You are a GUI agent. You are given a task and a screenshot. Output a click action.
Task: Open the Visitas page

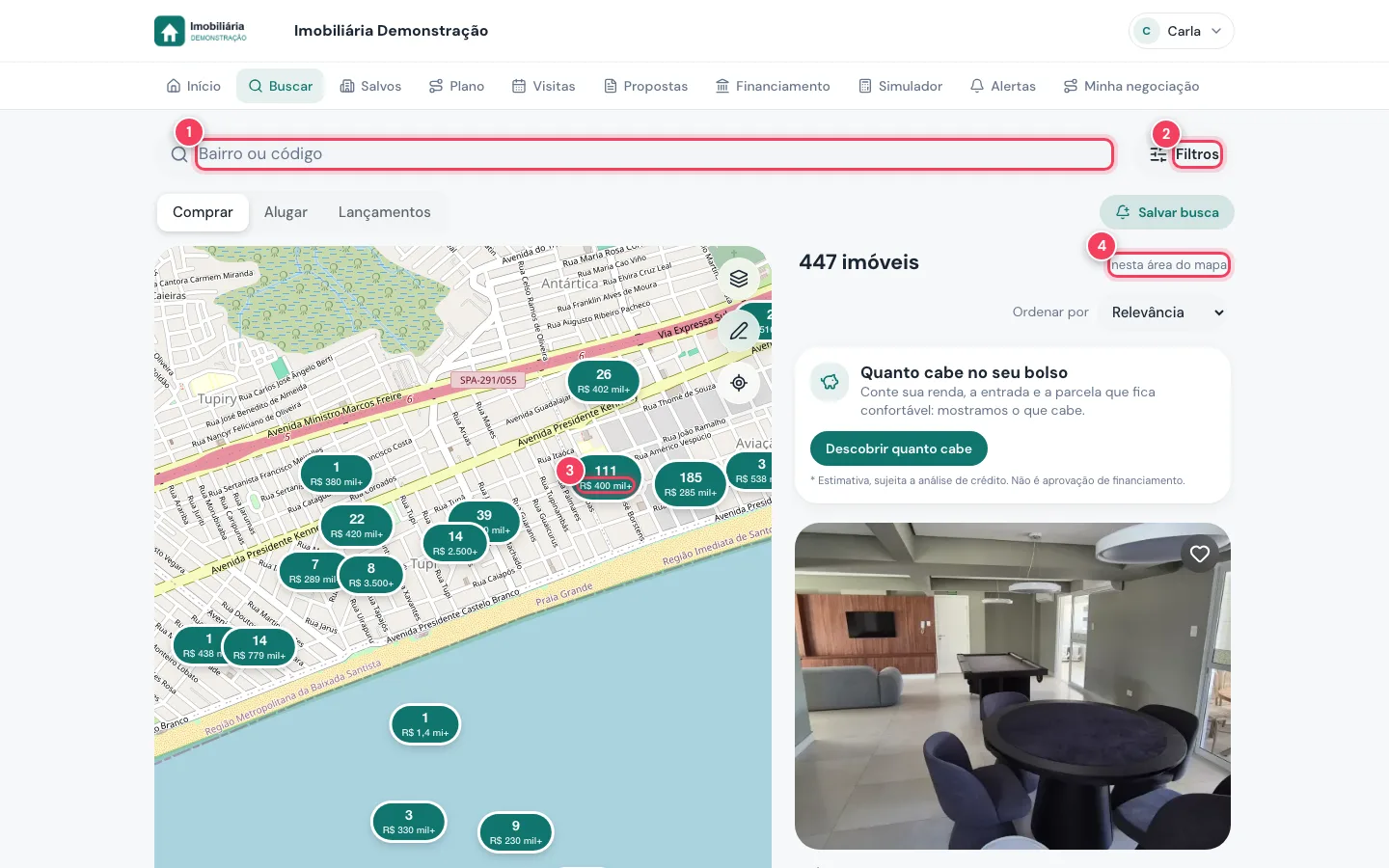pyautogui.click(x=543, y=86)
